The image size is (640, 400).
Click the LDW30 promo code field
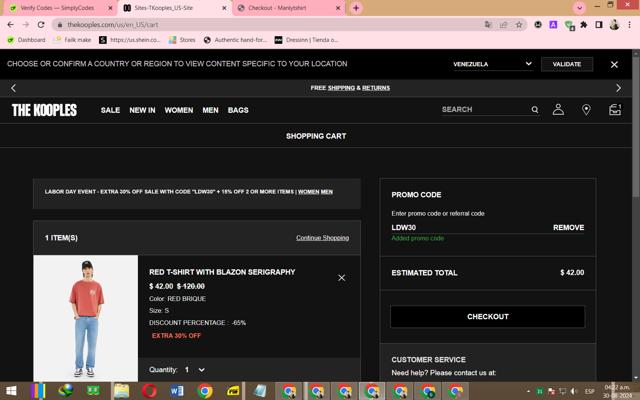[467, 227]
